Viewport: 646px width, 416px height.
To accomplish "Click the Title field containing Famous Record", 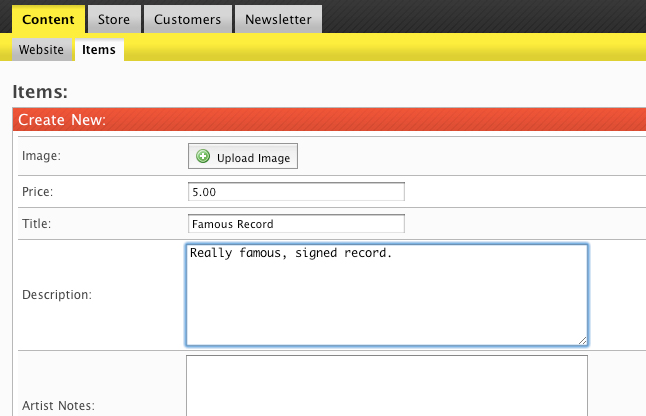I will [296, 224].
